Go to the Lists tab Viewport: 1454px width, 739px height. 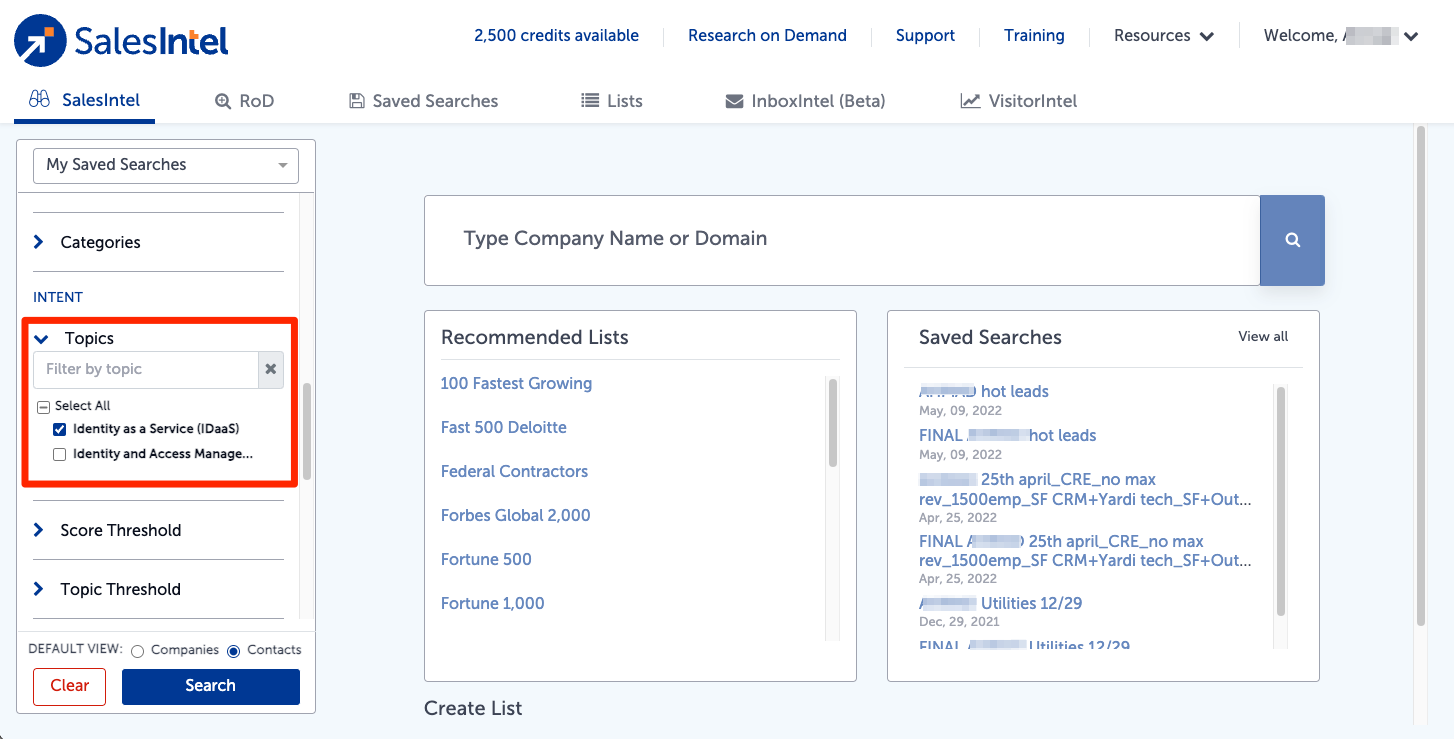pyautogui.click(x=612, y=101)
